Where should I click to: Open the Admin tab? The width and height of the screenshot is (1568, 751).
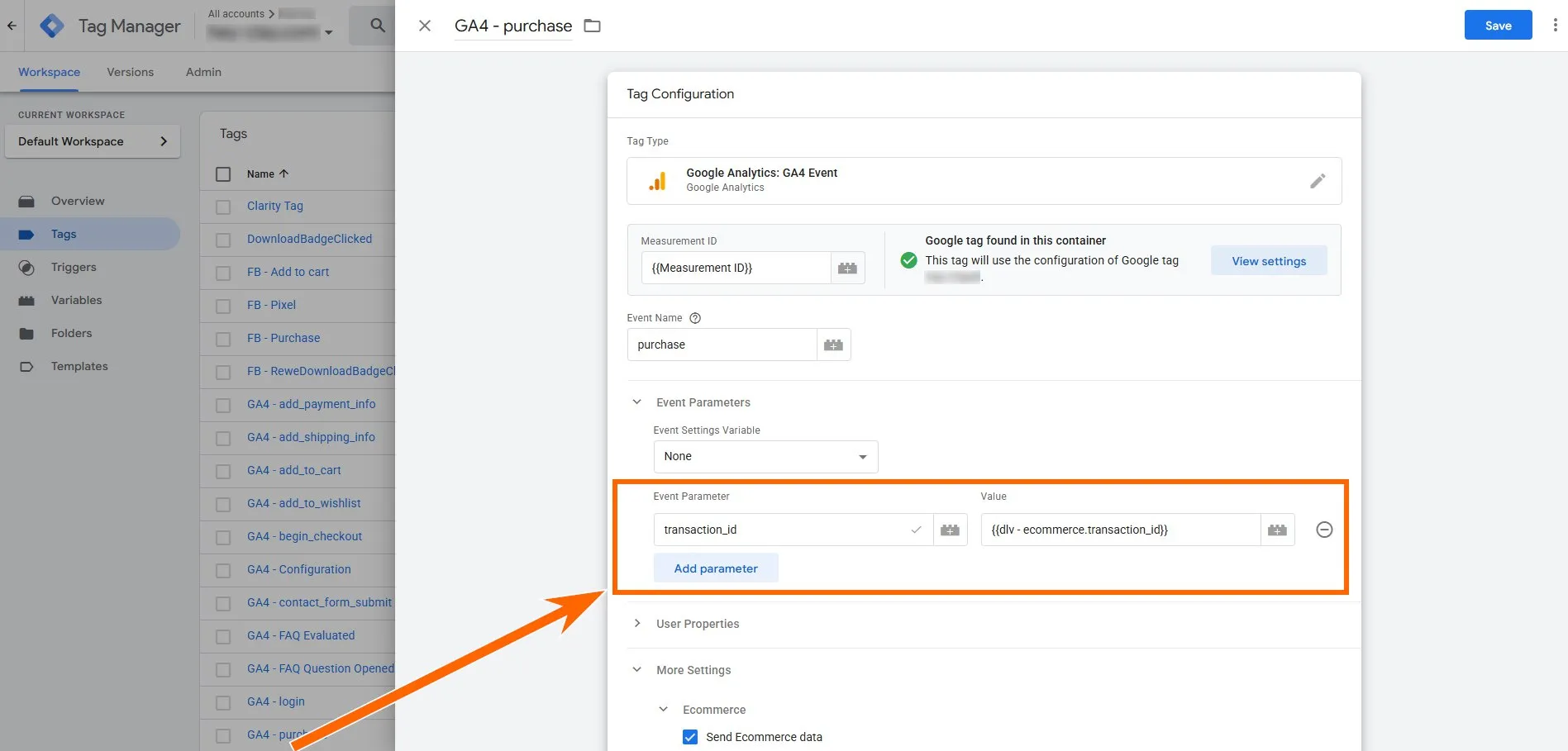203,72
